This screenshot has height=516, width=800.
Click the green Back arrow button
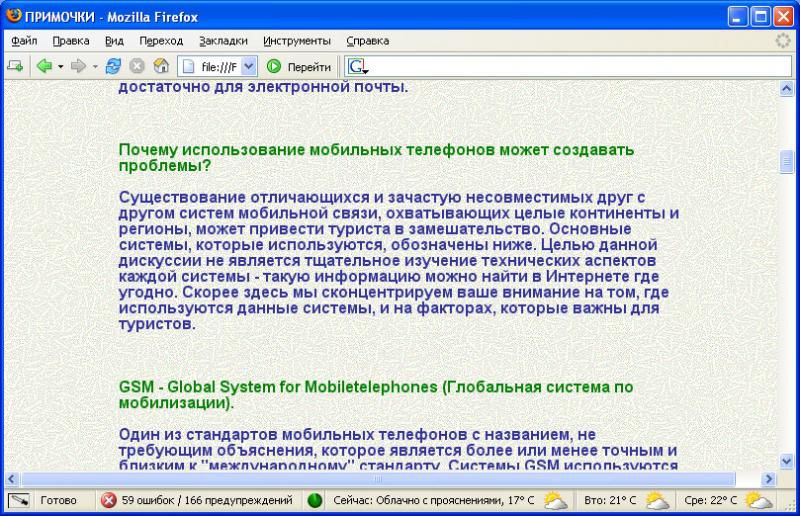click(43, 66)
